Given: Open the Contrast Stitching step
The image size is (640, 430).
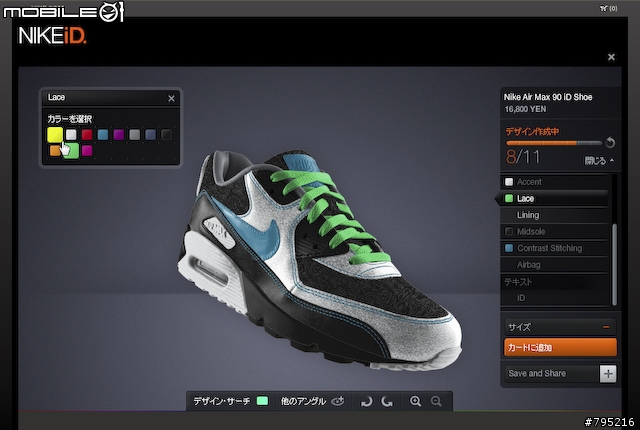Looking at the screenshot, I should (x=556, y=248).
